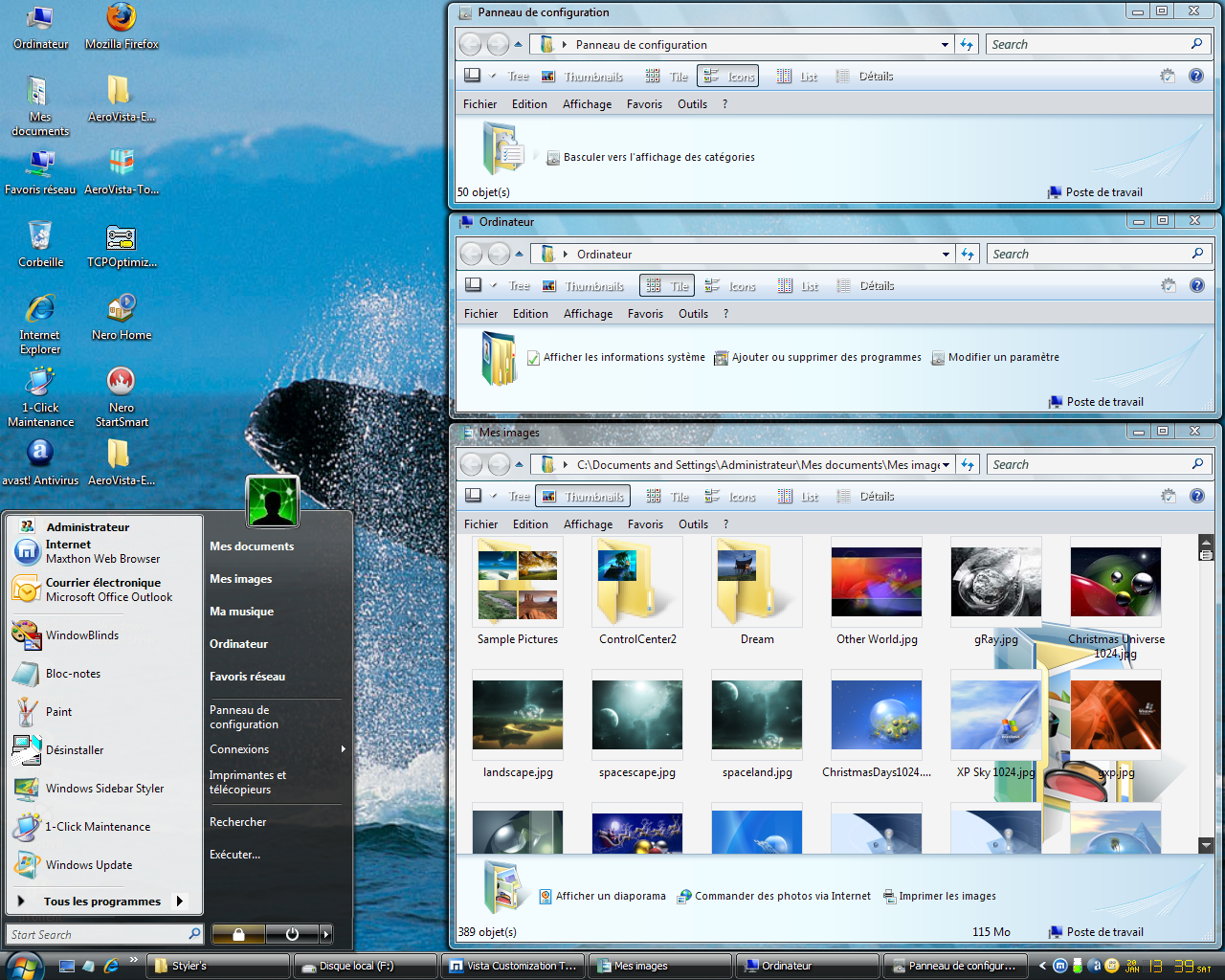The image size is (1225, 980).
Task: Click the Start menu power button
Action: (x=292, y=934)
